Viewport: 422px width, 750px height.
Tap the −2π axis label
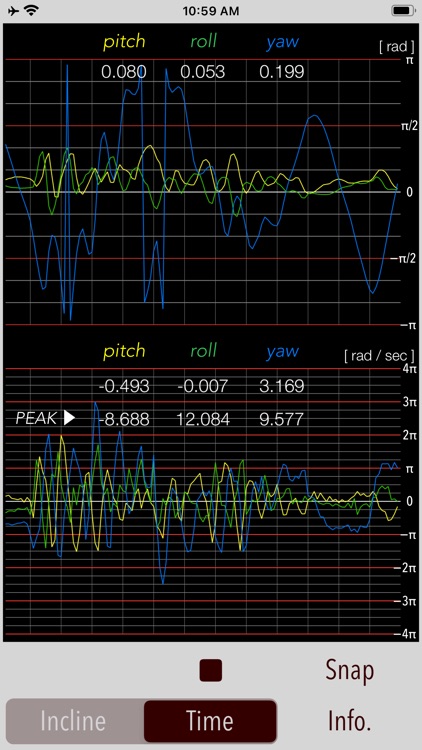click(404, 568)
